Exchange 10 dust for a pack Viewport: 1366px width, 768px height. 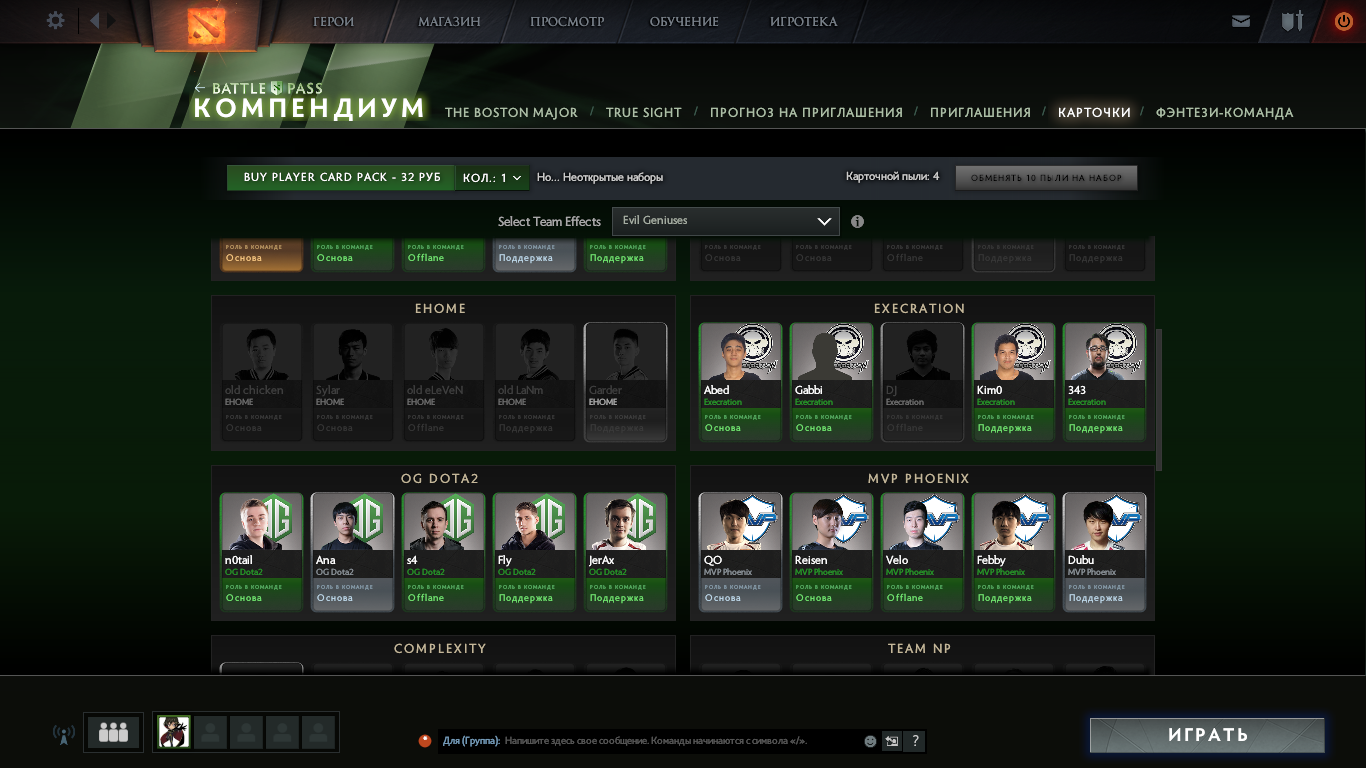pos(1046,178)
